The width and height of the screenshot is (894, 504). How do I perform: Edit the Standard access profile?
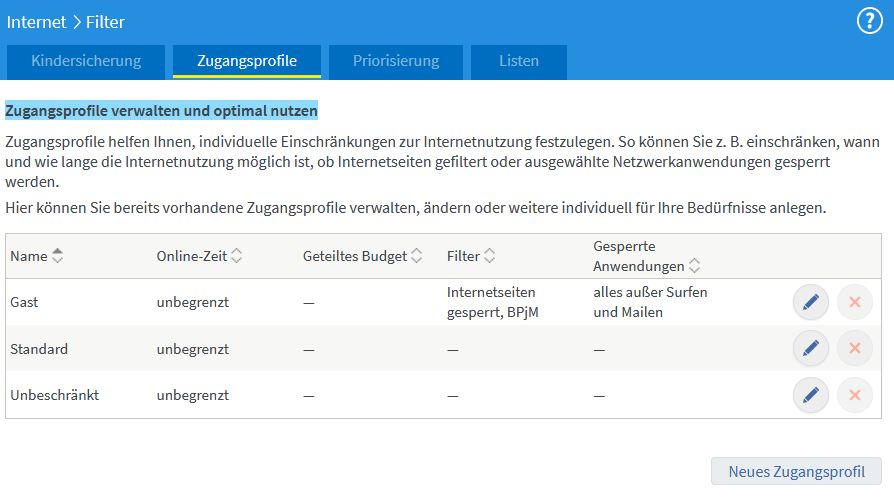pyautogui.click(x=811, y=348)
